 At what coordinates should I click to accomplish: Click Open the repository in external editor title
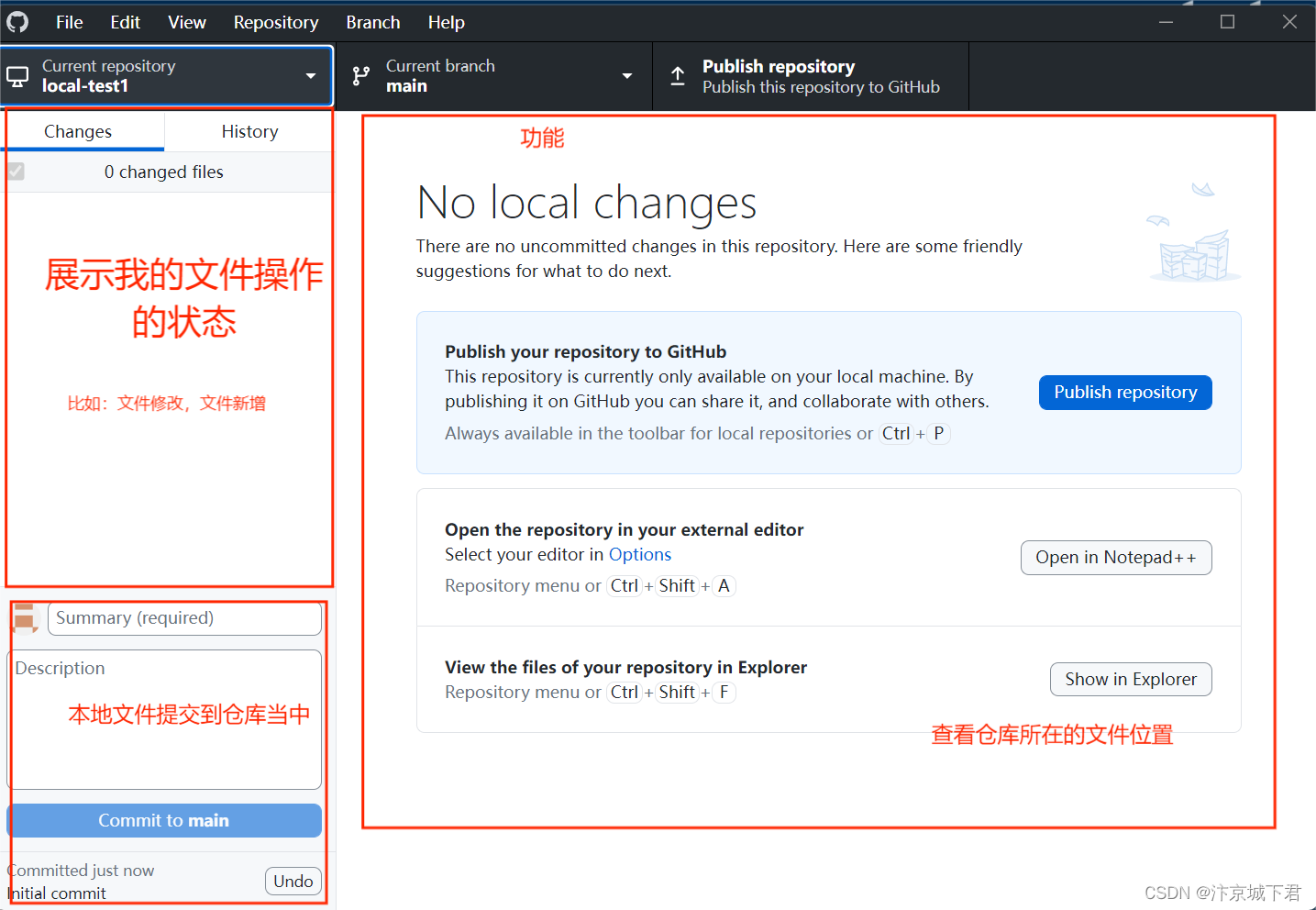coord(625,529)
